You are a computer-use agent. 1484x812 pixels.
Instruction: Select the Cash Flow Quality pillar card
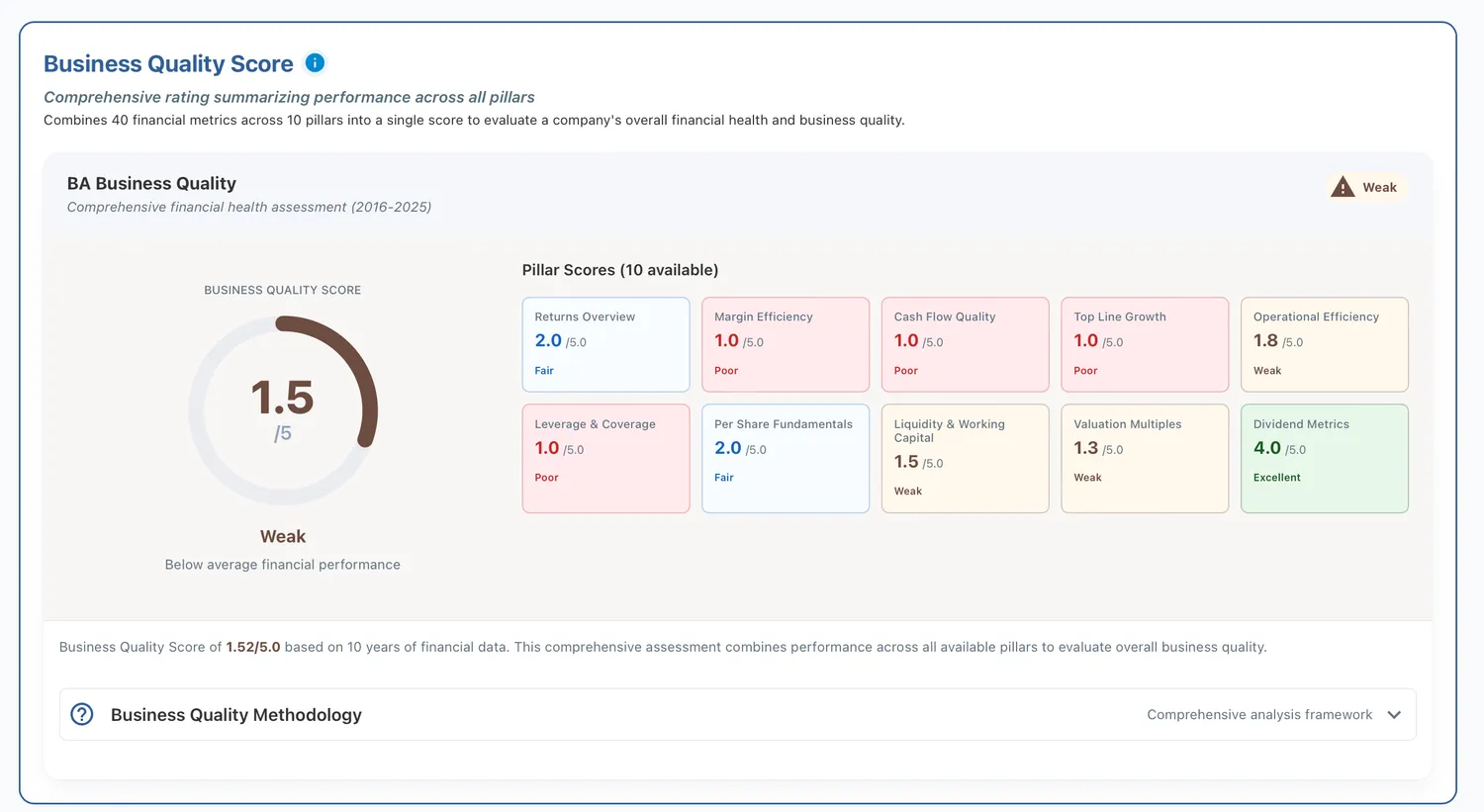coord(966,344)
